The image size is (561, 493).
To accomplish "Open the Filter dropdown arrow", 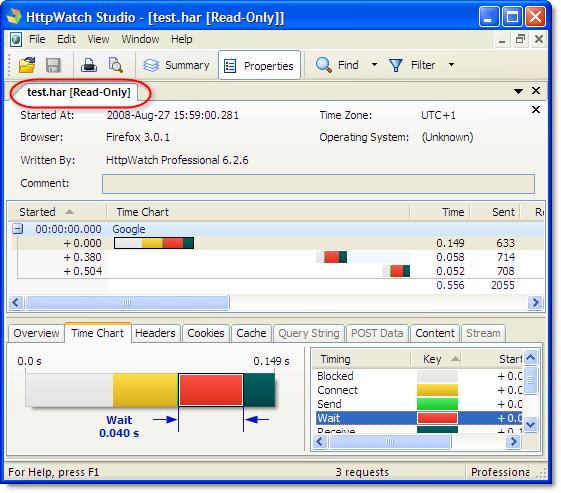I will 452,65.
